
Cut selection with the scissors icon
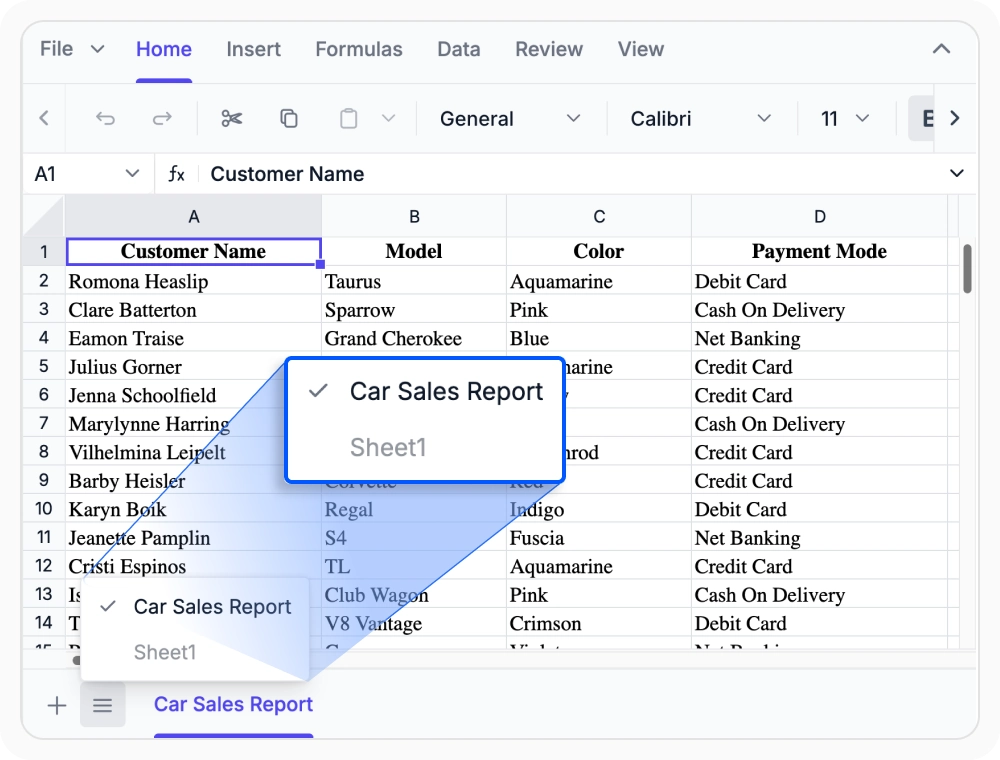232,119
